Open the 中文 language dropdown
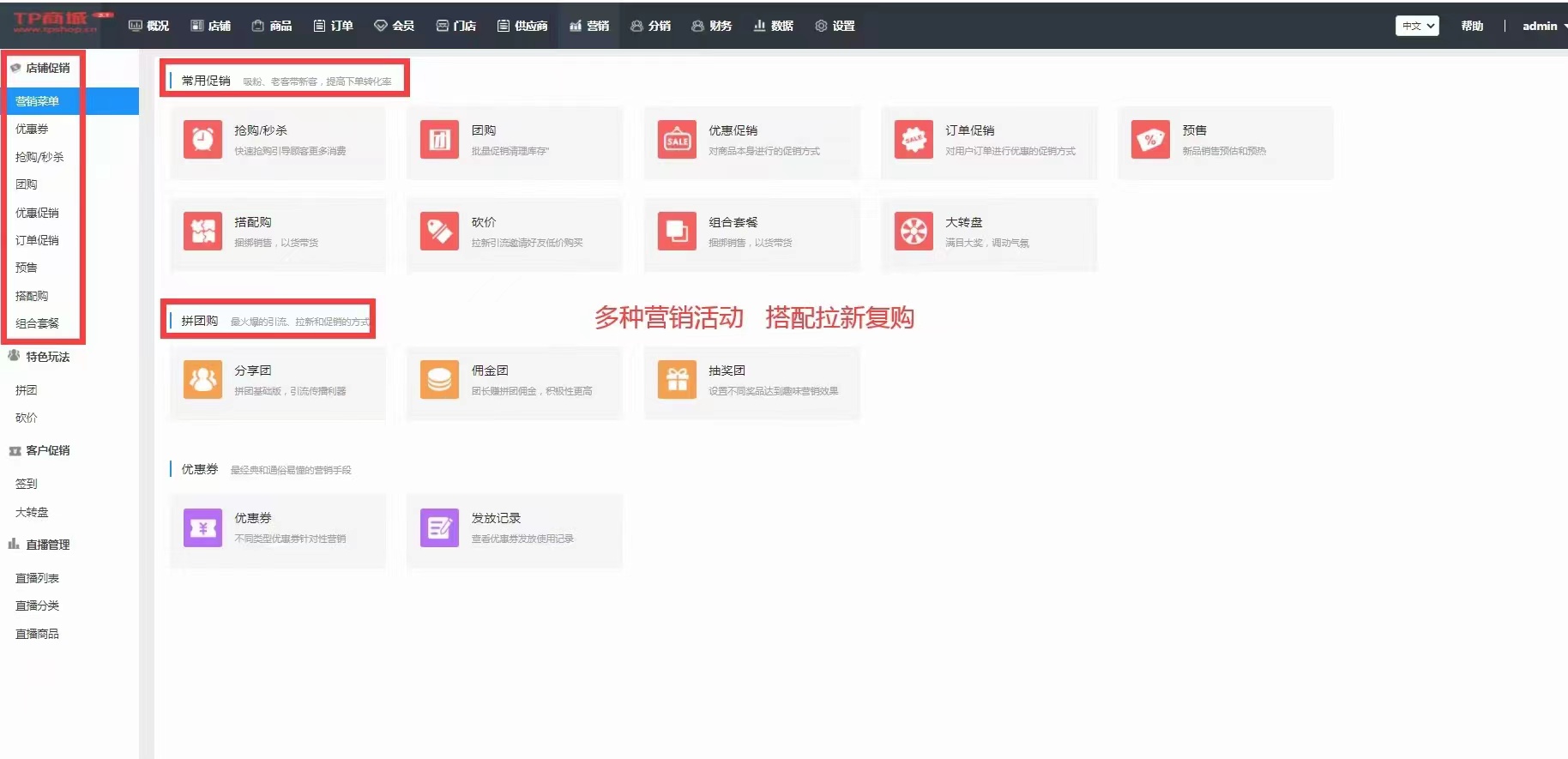 point(1416,26)
